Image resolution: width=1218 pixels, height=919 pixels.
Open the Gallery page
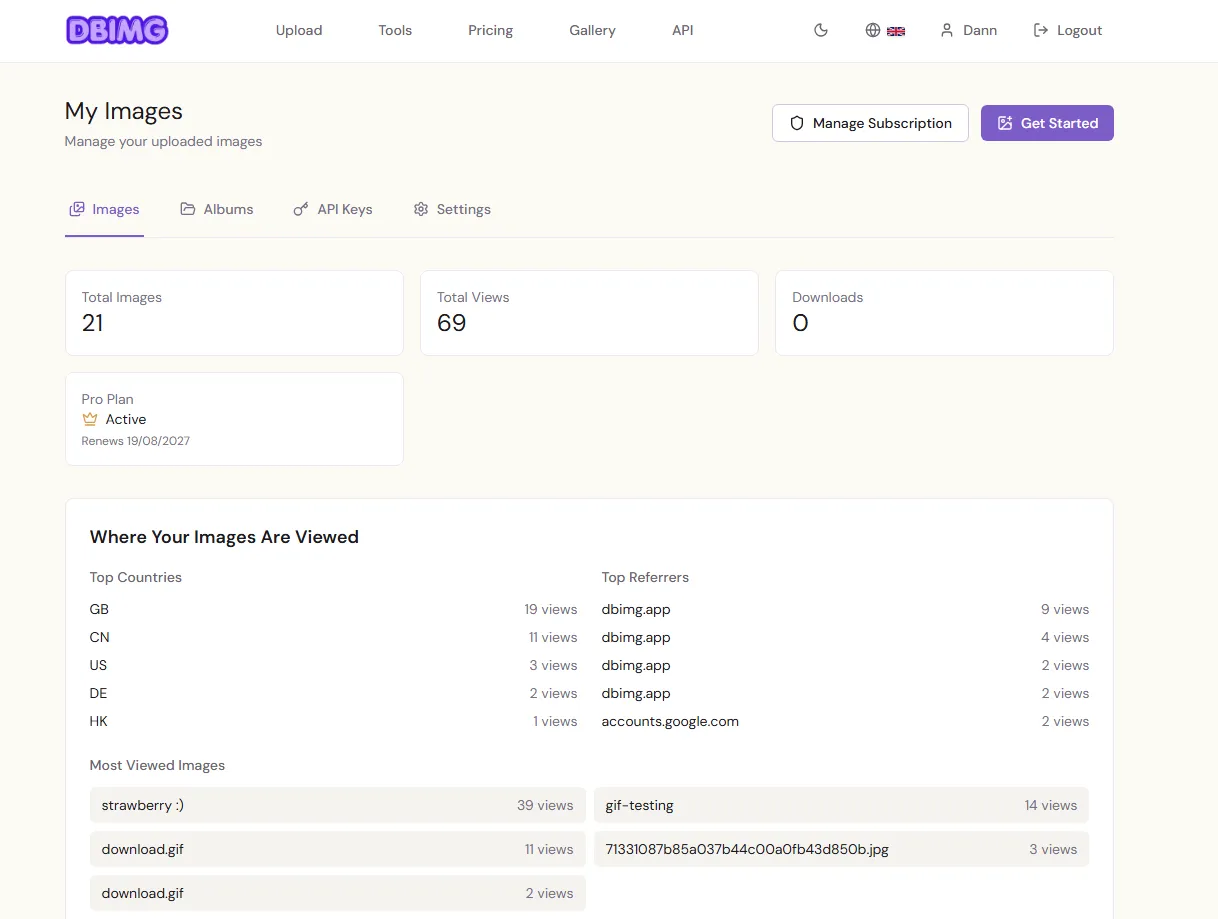point(592,30)
